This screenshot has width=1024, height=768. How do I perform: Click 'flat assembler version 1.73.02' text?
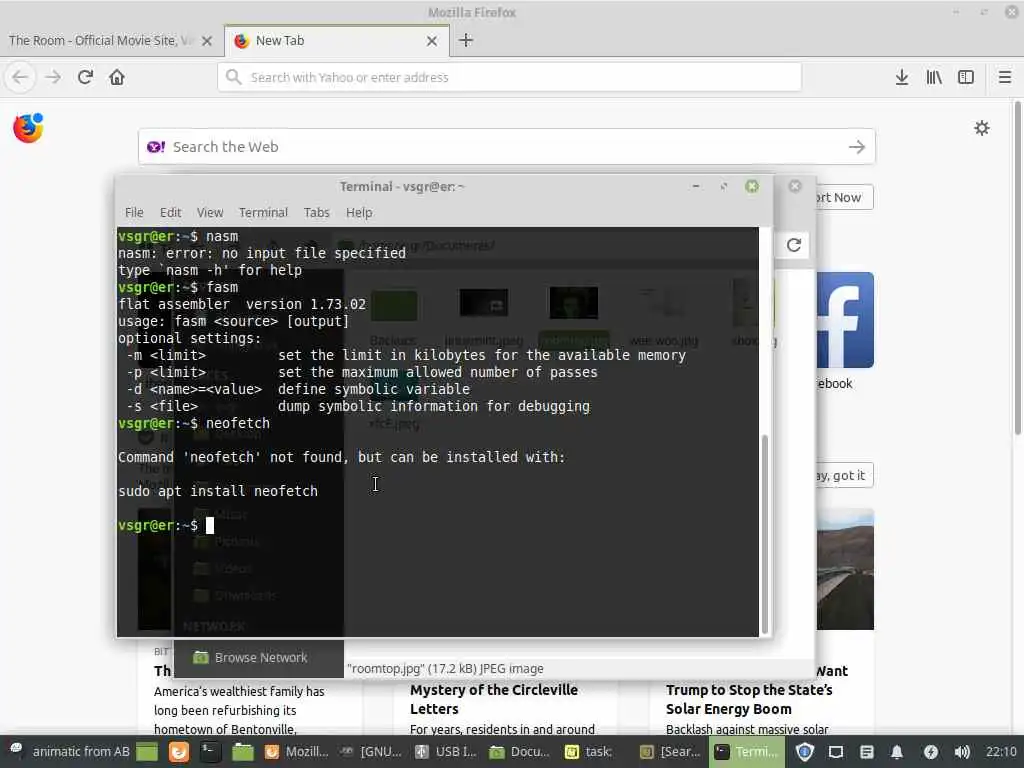click(x=242, y=304)
